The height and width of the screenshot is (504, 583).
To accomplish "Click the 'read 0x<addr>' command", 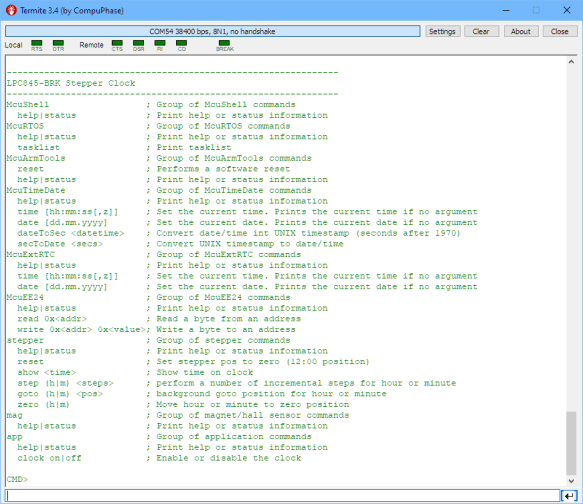I will [x=52, y=319].
